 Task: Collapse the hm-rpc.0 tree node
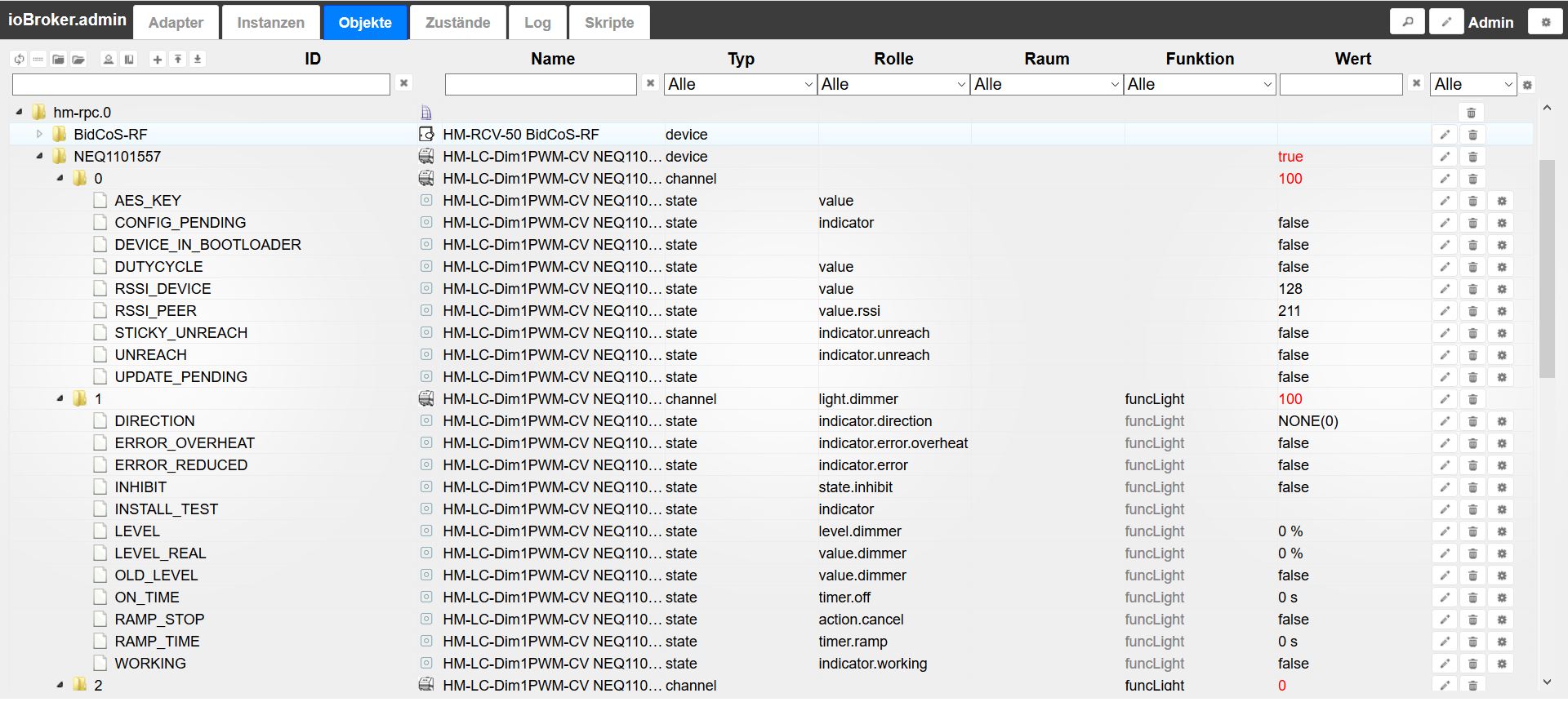(20, 112)
